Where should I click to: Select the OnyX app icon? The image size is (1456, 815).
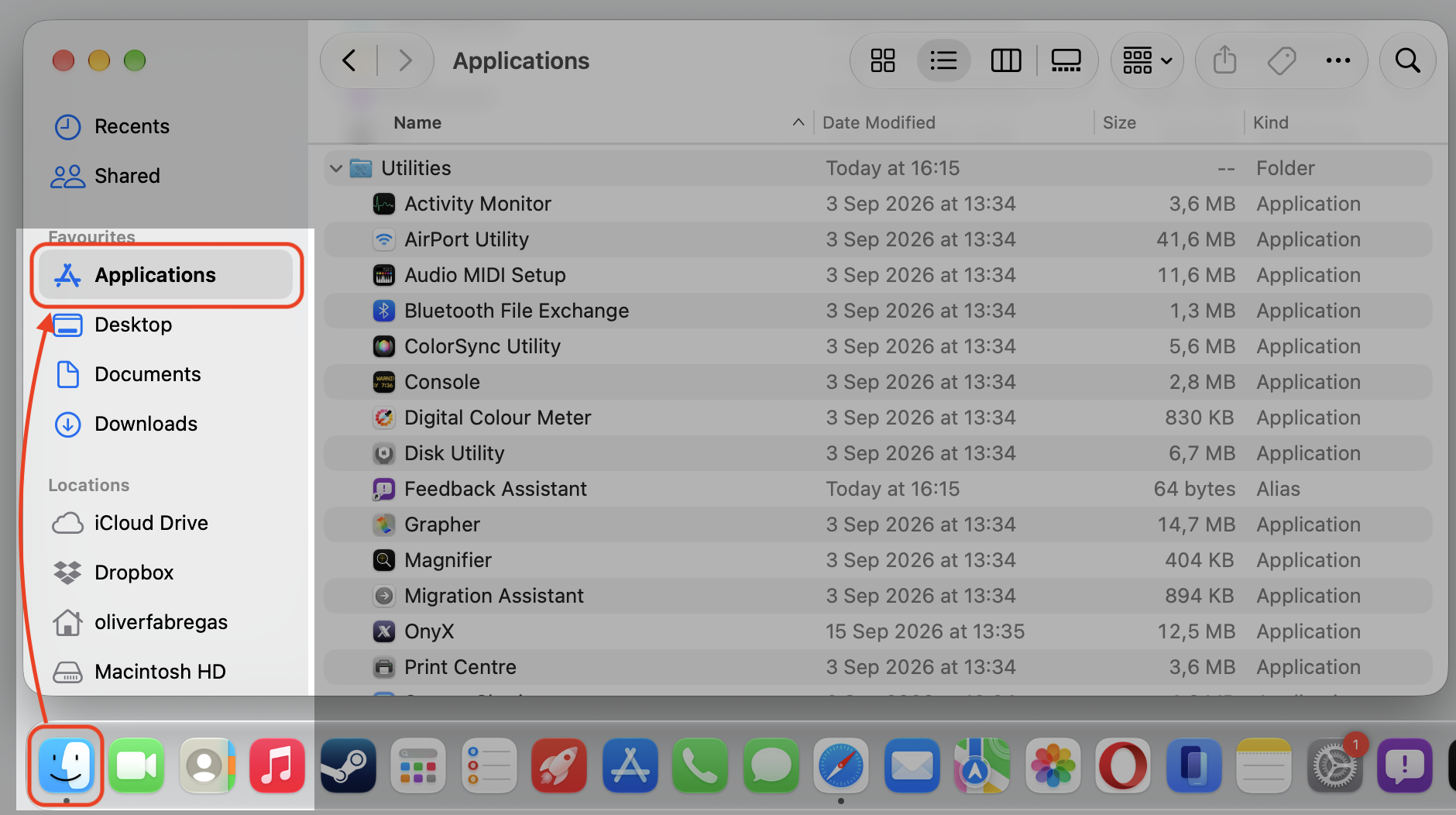(384, 631)
